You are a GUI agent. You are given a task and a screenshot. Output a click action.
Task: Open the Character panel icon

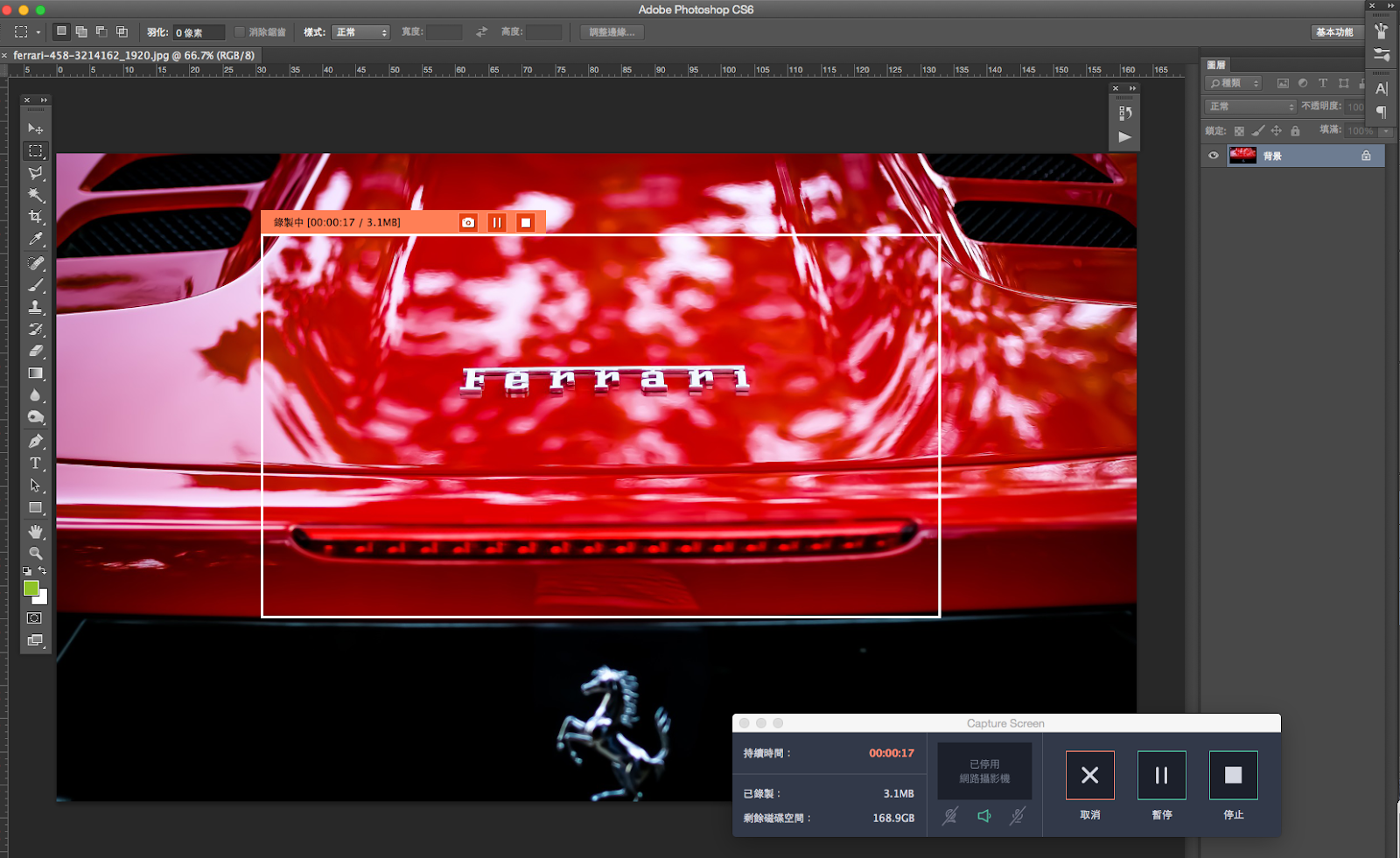1382,88
